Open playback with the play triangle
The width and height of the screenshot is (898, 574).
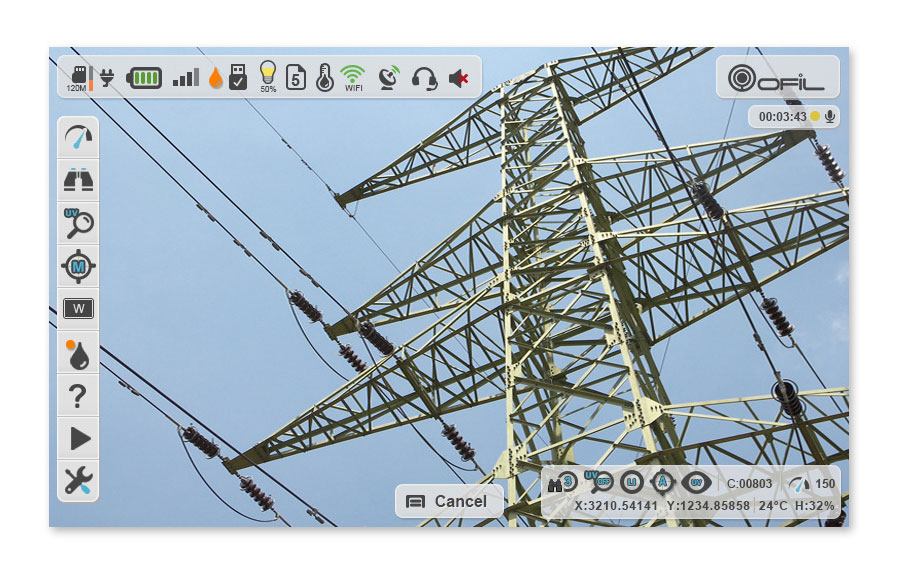point(78,439)
